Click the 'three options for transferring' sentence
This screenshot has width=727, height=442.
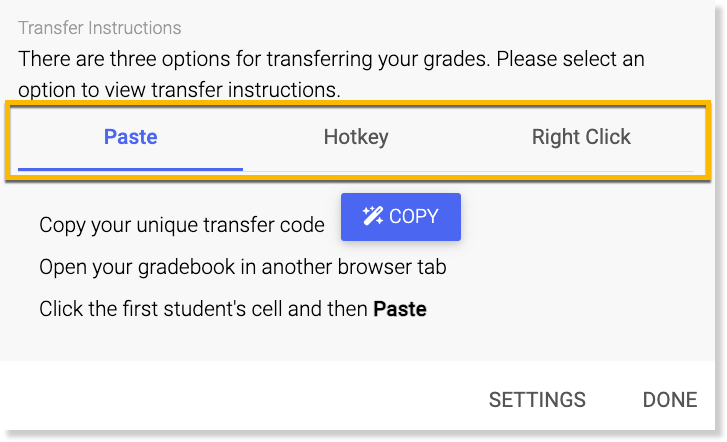pyautogui.click(x=331, y=59)
